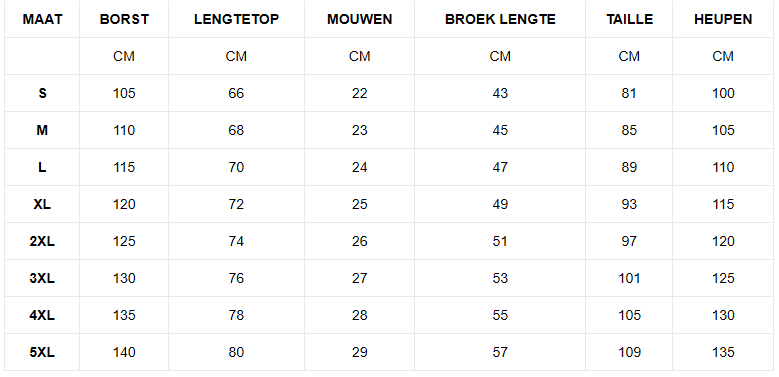Select the size S row label
Viewport: 779px width, 377px height.
tap(42, 93)
